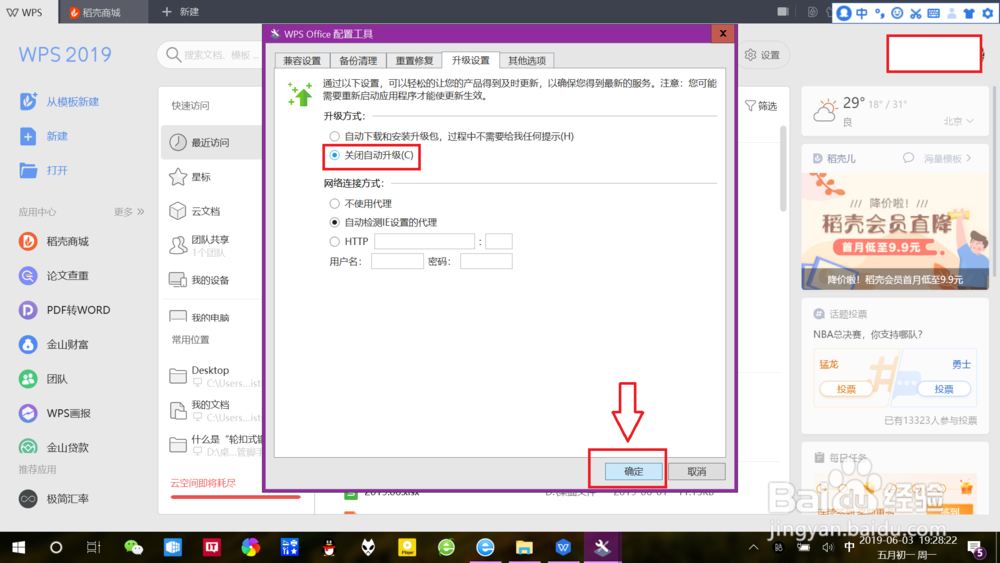This screenshot has width=1000, height=563.
Task: Open 团队共享 in quick access list
Action: pos(211,245)
